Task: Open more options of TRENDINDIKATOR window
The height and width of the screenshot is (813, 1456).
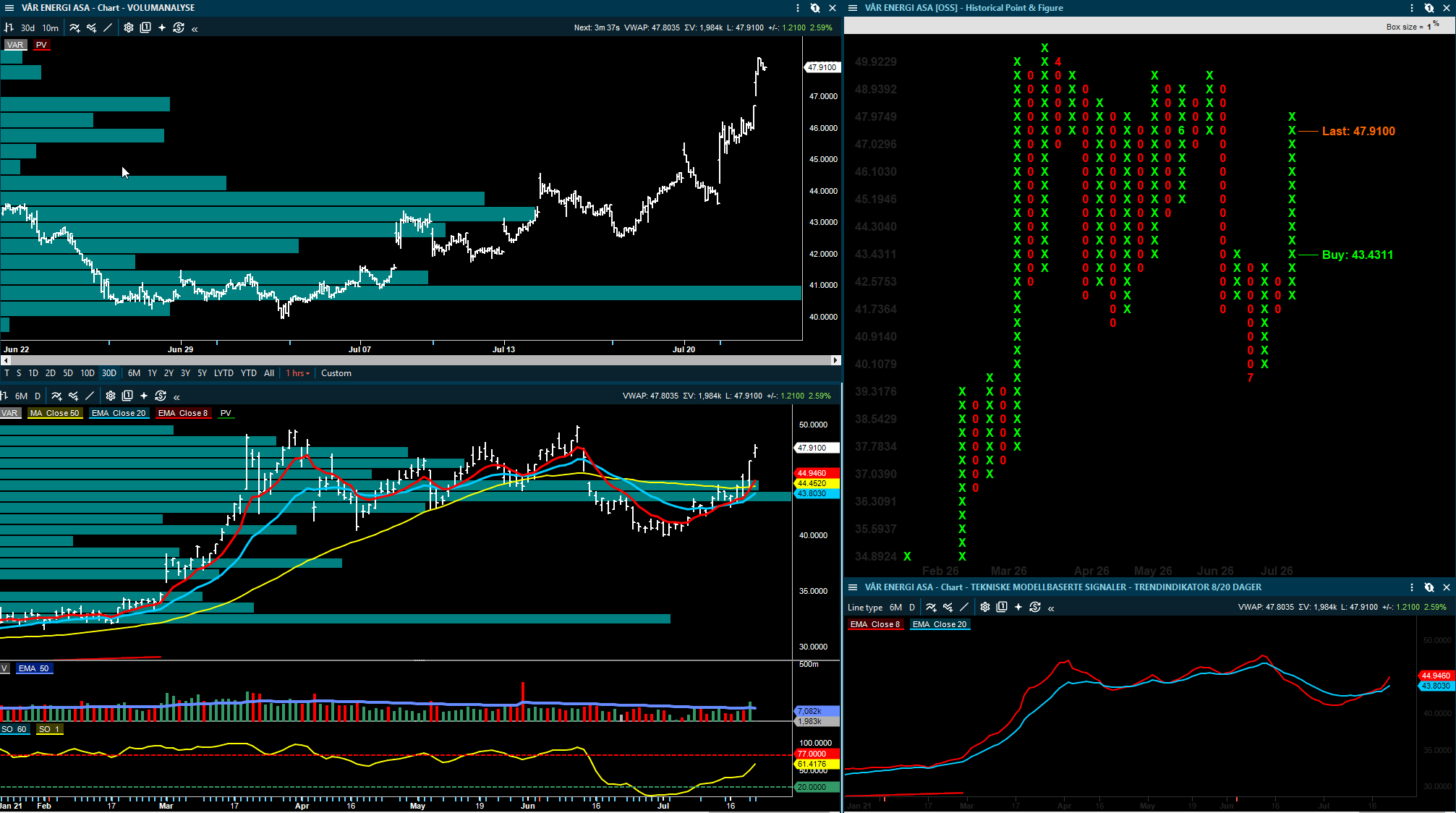Action: 1412,587
